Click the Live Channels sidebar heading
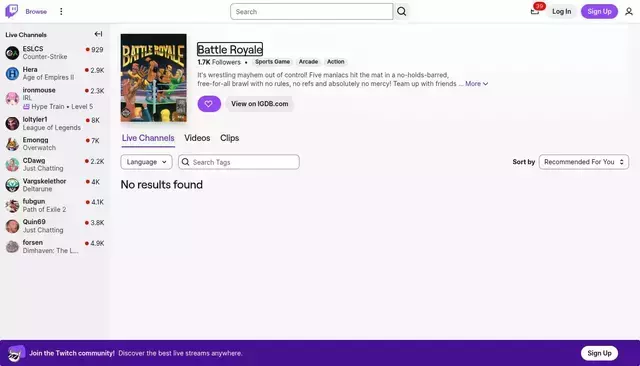 pyautogui.click(x=26, y=35)
